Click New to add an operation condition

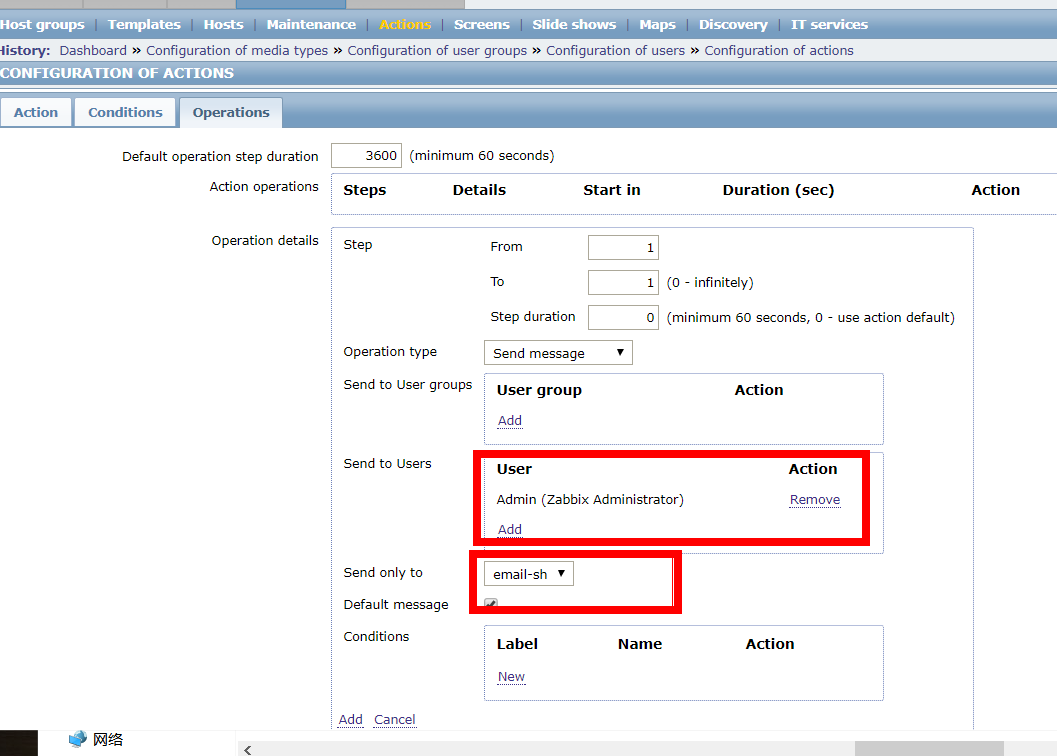click(511, 676)
